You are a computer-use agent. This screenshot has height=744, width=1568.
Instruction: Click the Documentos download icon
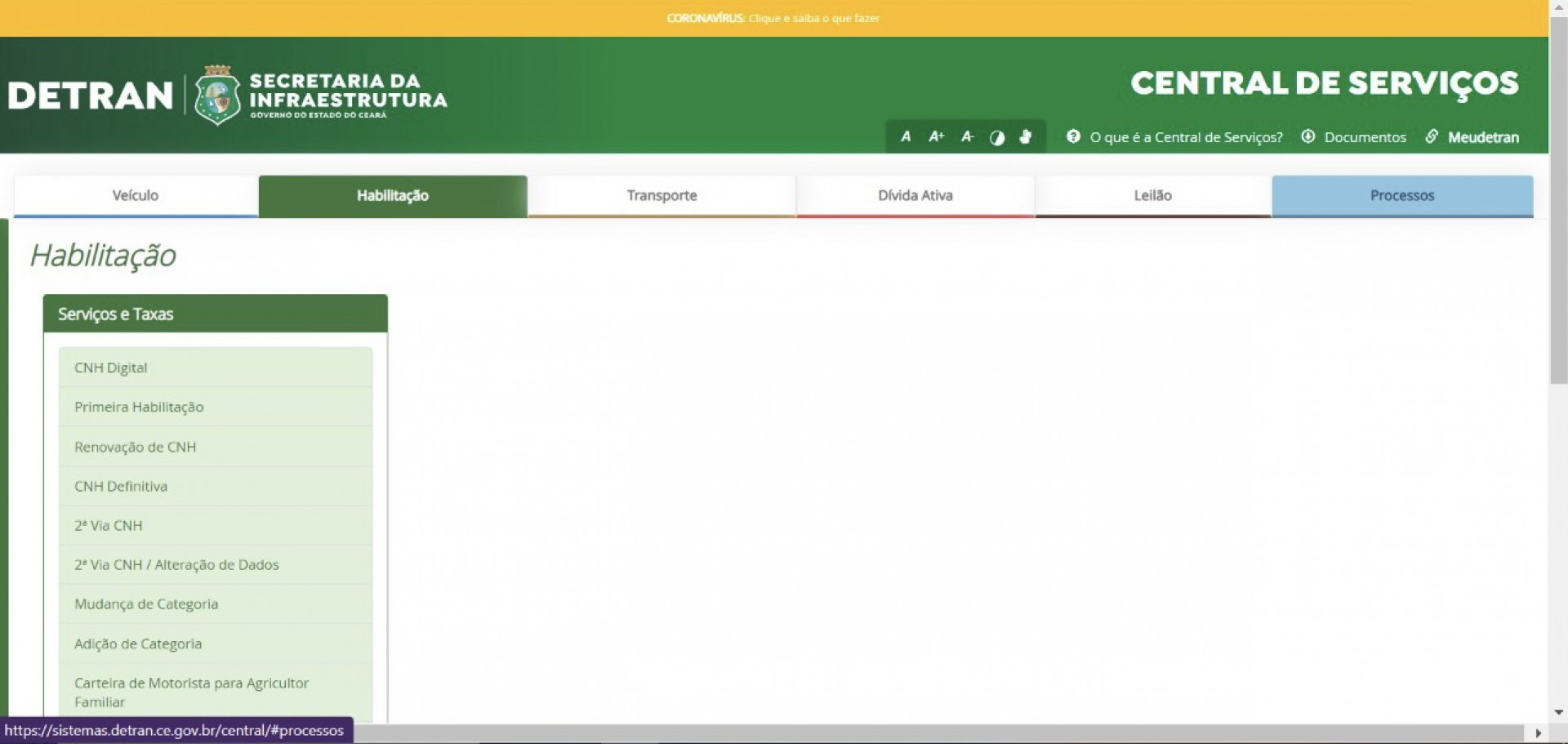(1307, 136)
